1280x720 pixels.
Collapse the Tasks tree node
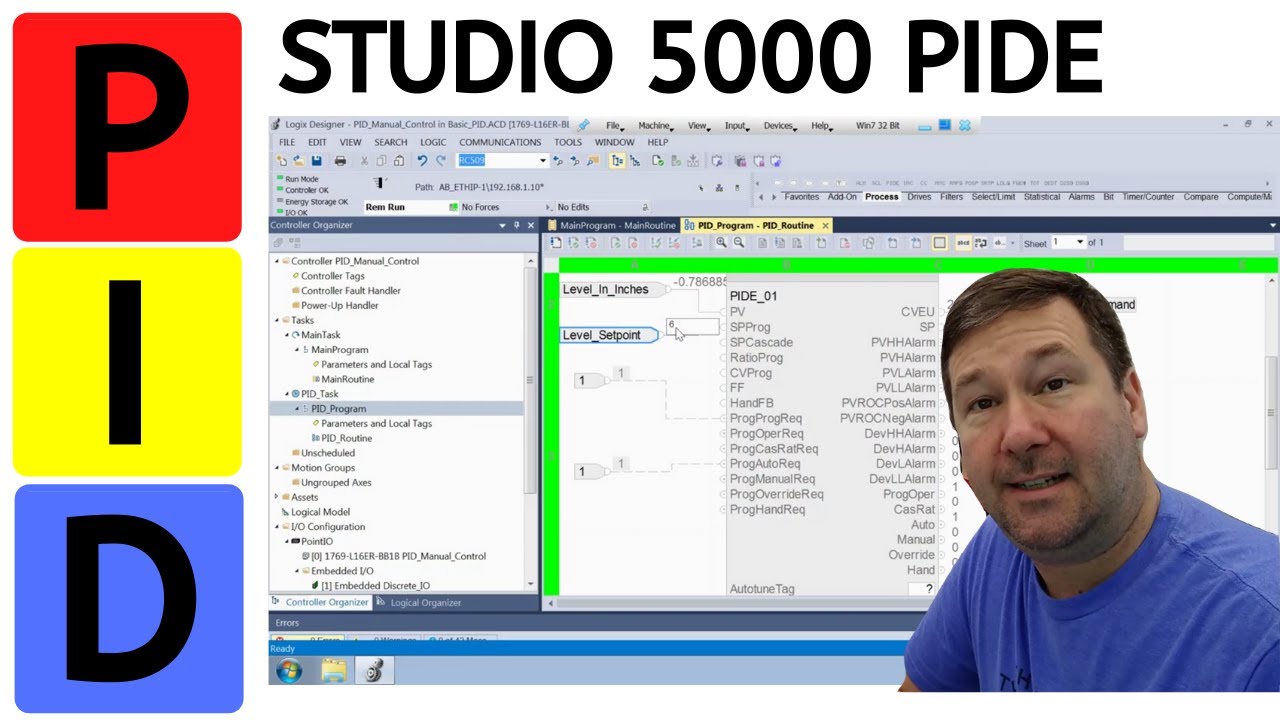(275, 320)
